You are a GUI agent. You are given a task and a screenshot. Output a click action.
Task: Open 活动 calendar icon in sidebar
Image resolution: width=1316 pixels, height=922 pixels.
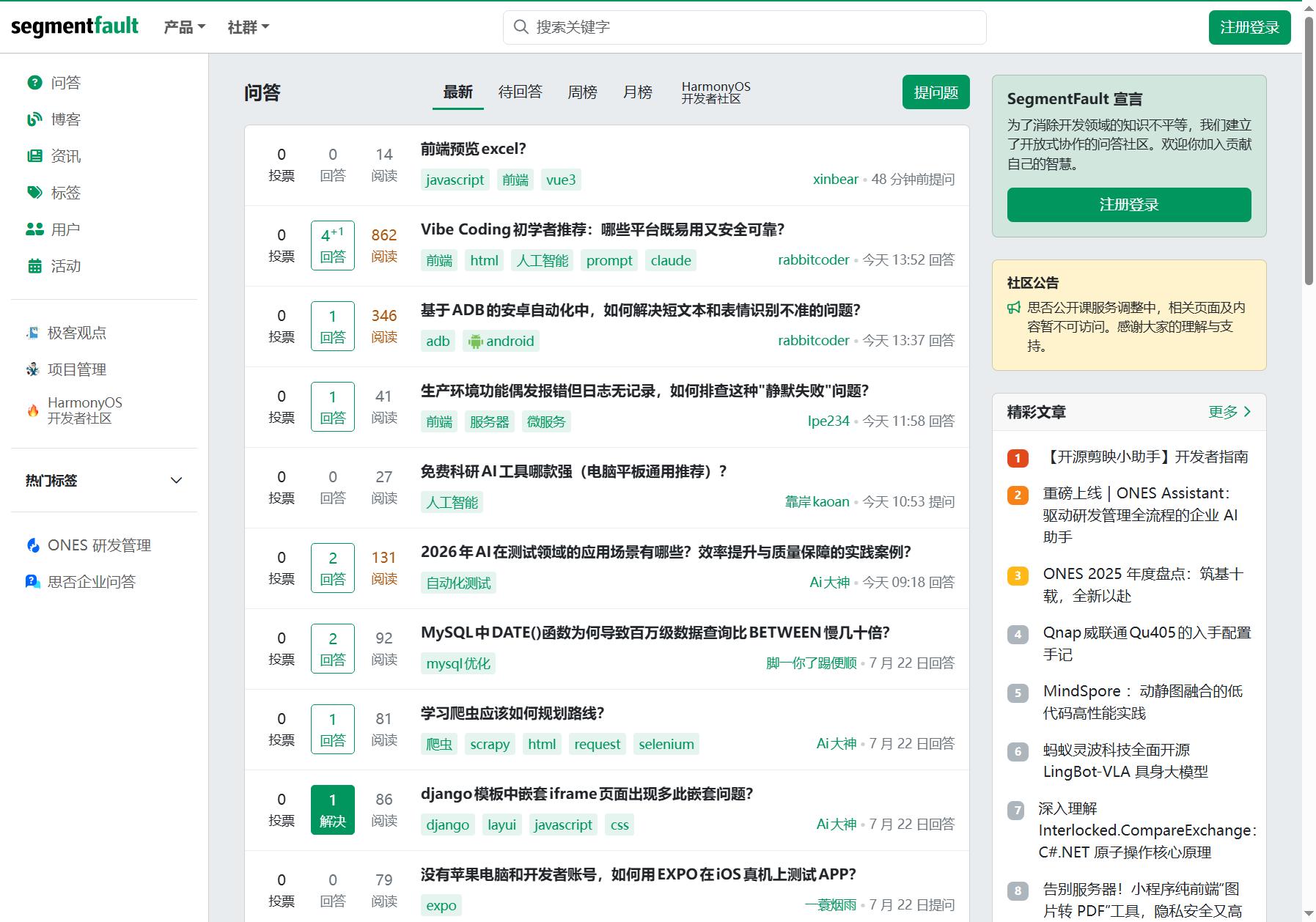[34, 266]
